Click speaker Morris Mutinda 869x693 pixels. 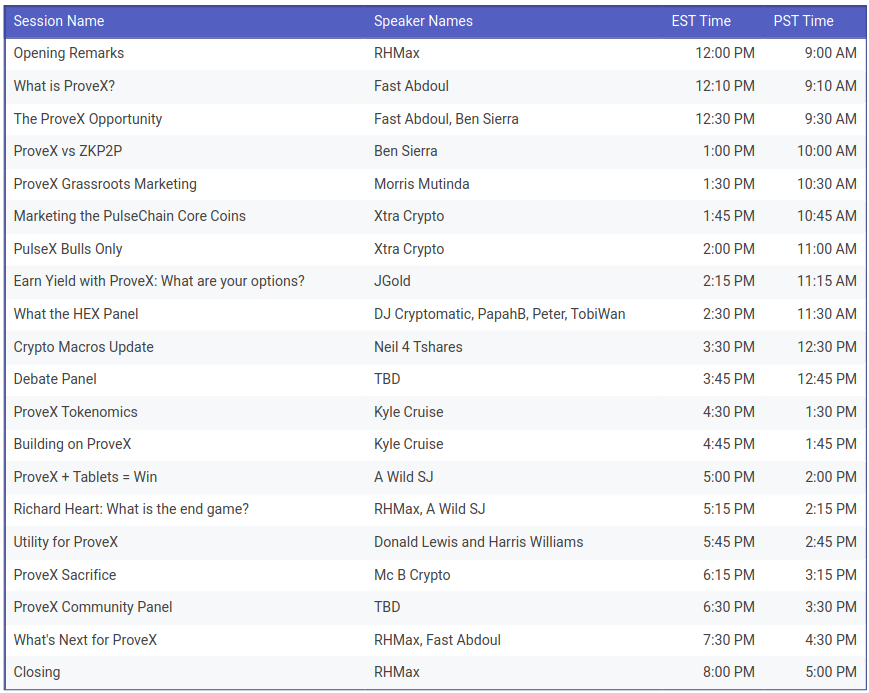pyautogui.click(x=421, y=184)
